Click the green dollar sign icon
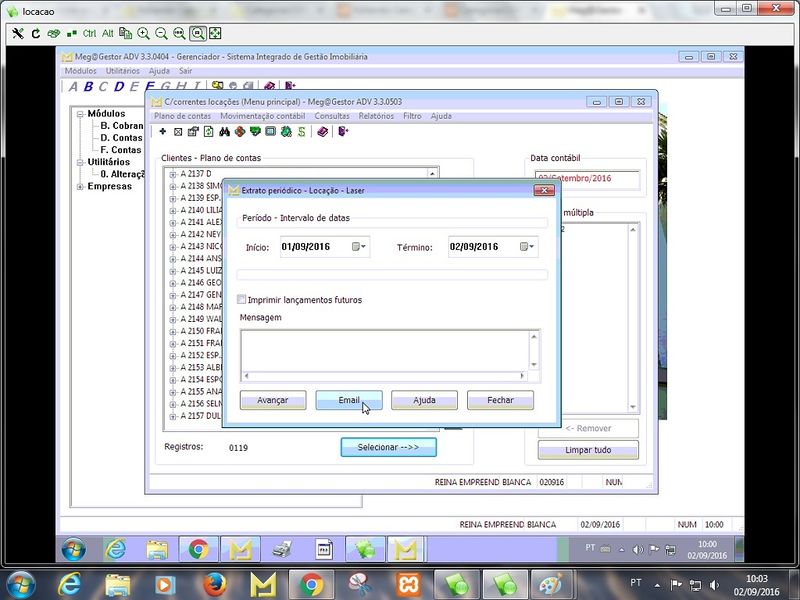The image size is (800, 600). (x=300, y=131)
